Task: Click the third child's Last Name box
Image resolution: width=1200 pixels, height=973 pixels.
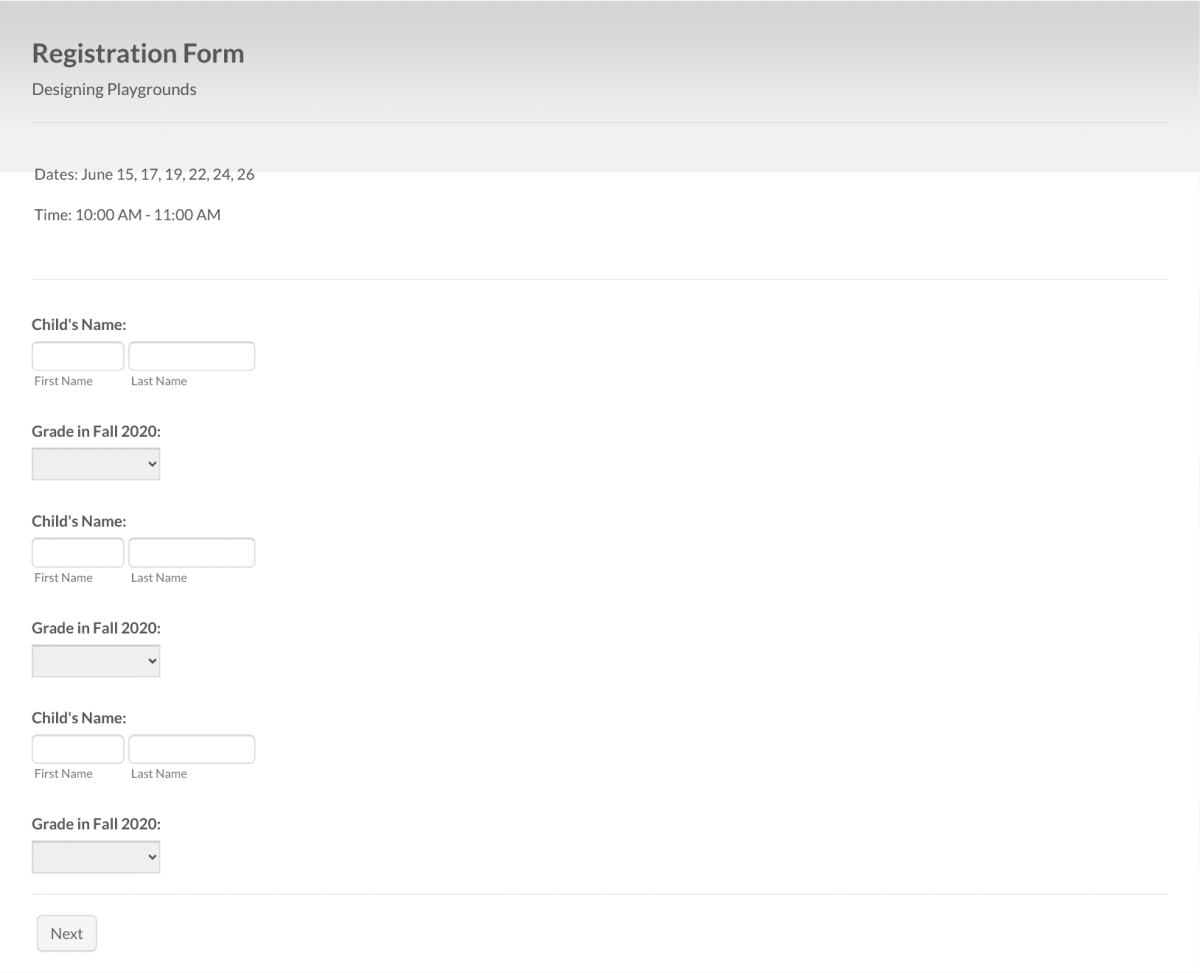Action: (191, 748)
